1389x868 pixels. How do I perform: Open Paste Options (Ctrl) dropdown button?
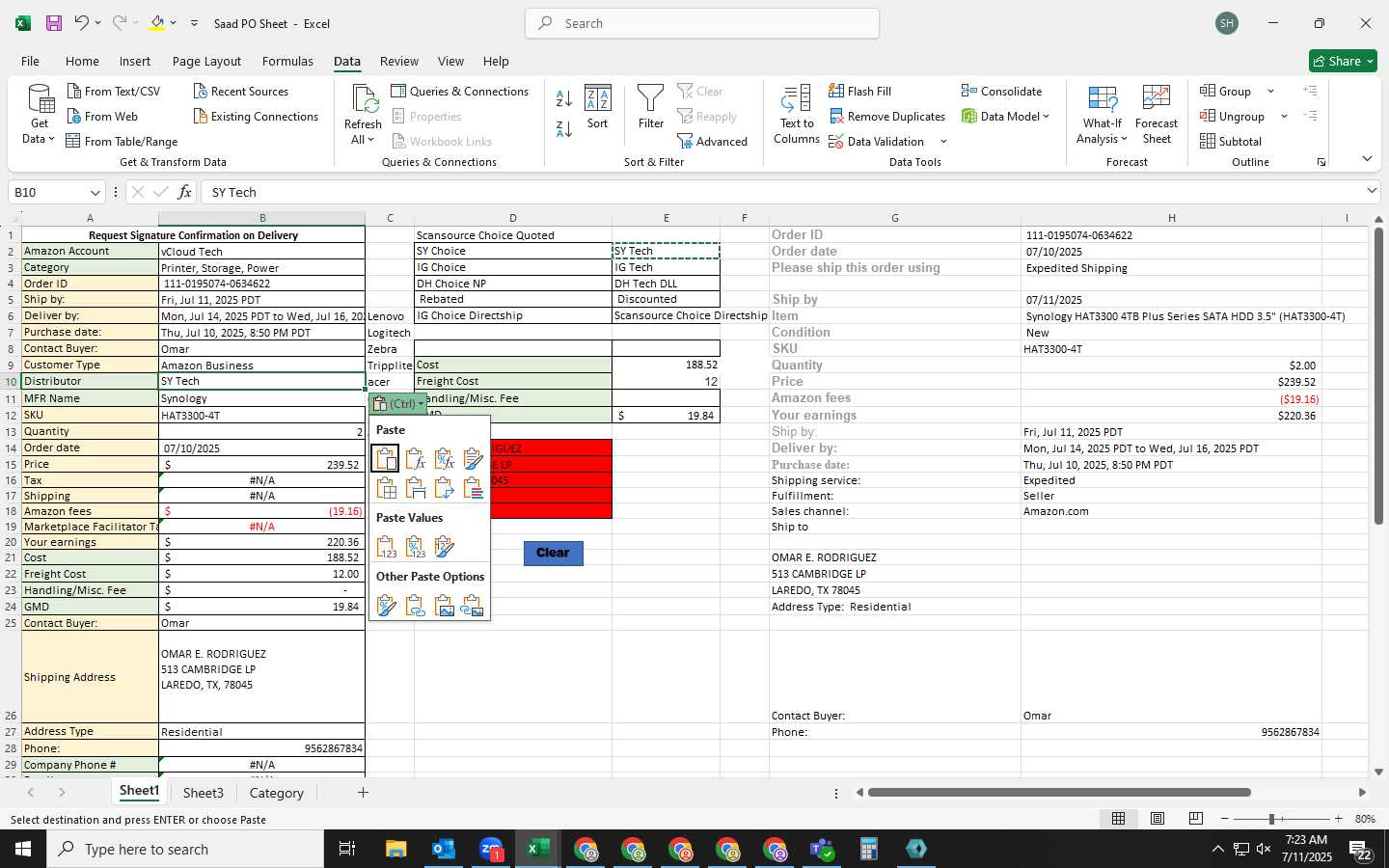click(x=398, y=403)
